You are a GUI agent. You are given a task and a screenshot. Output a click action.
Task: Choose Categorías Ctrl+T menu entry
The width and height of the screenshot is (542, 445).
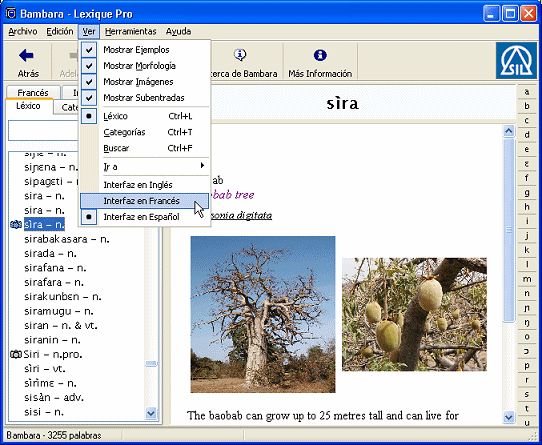(x=144, y=132)
